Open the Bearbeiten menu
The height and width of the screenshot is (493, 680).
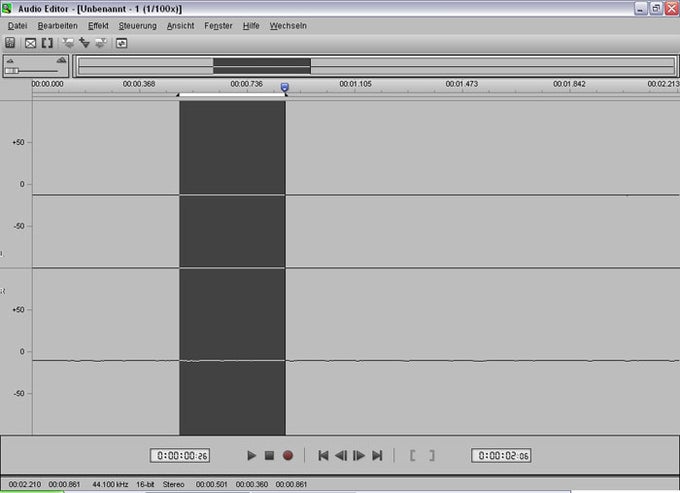tap(58, 26)
